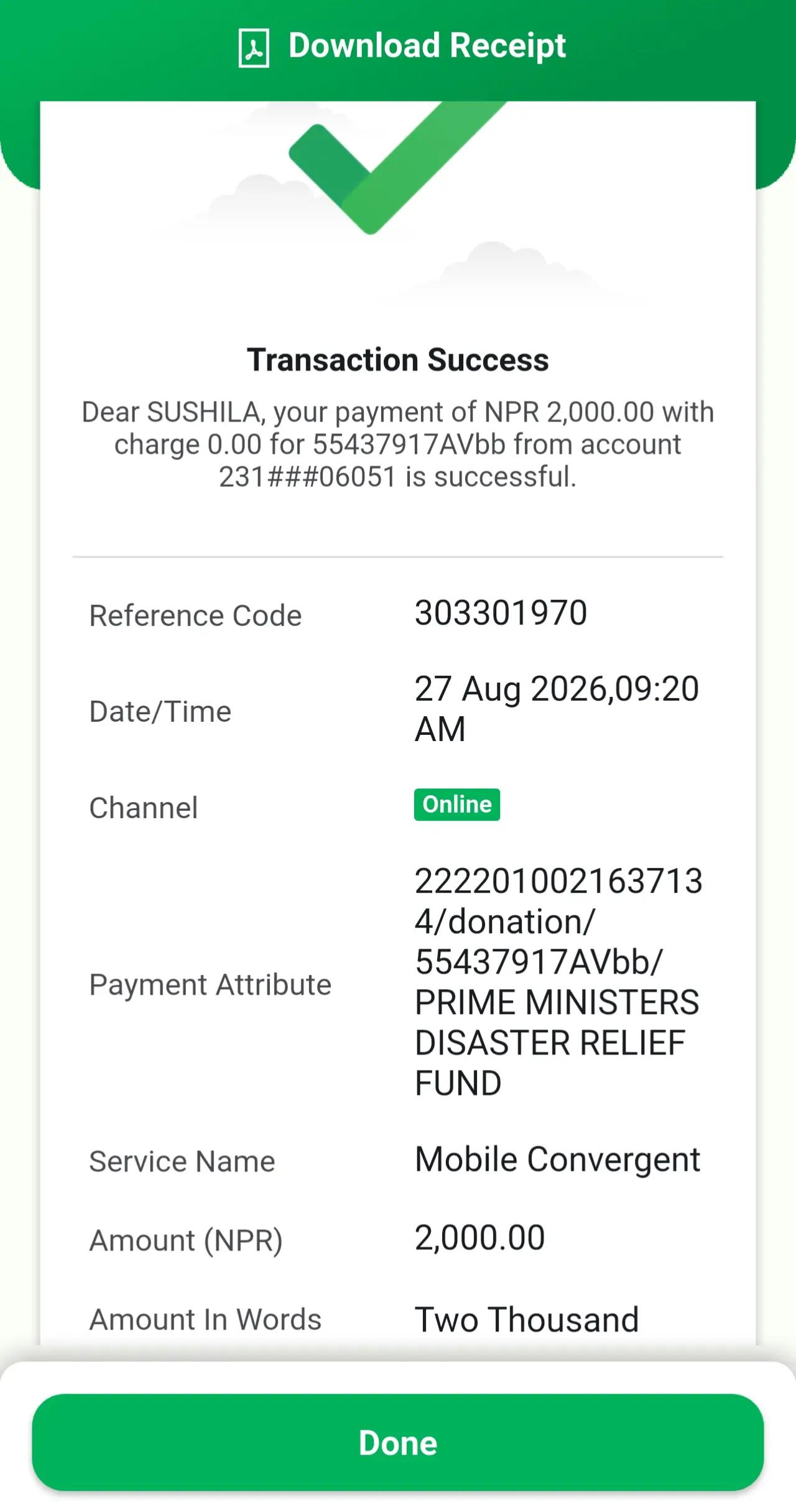
Task: Tap the green Done button
Action: pyautogui.click(x=398, y=1442)
